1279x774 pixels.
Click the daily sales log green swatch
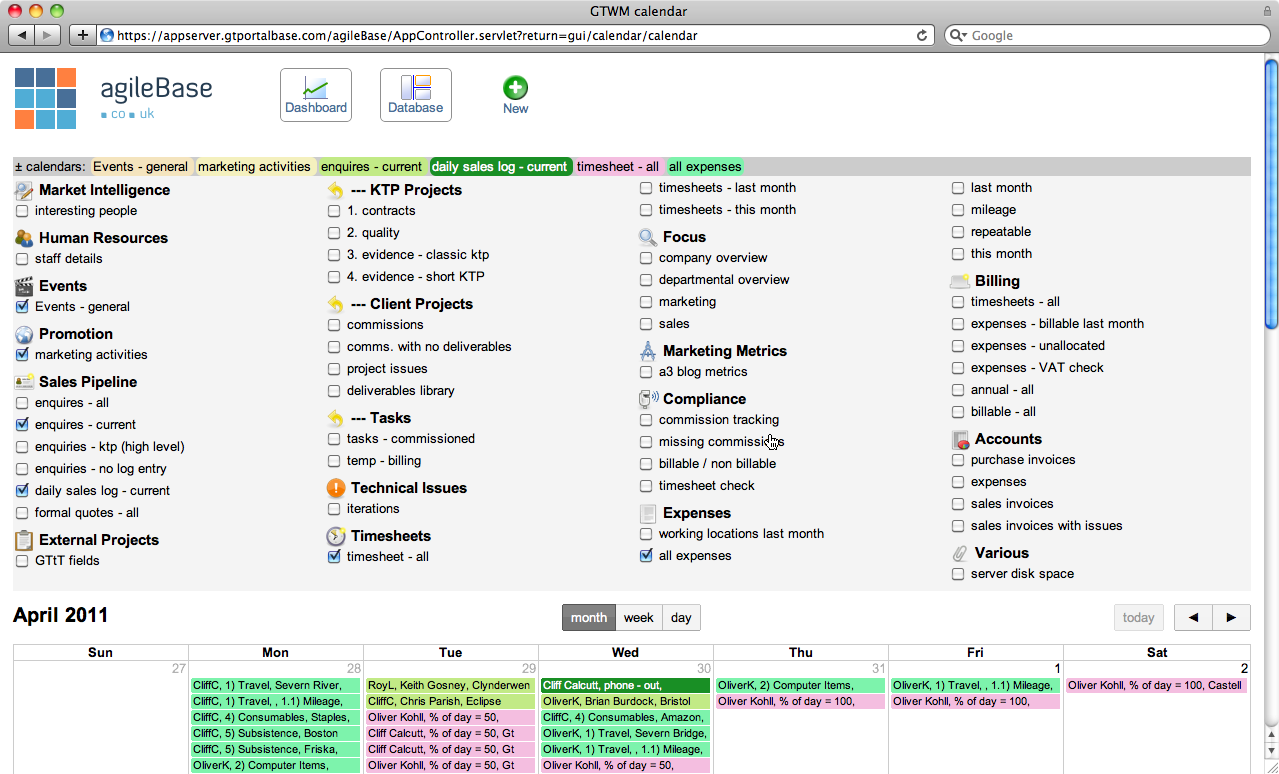(x=500, y=167)
